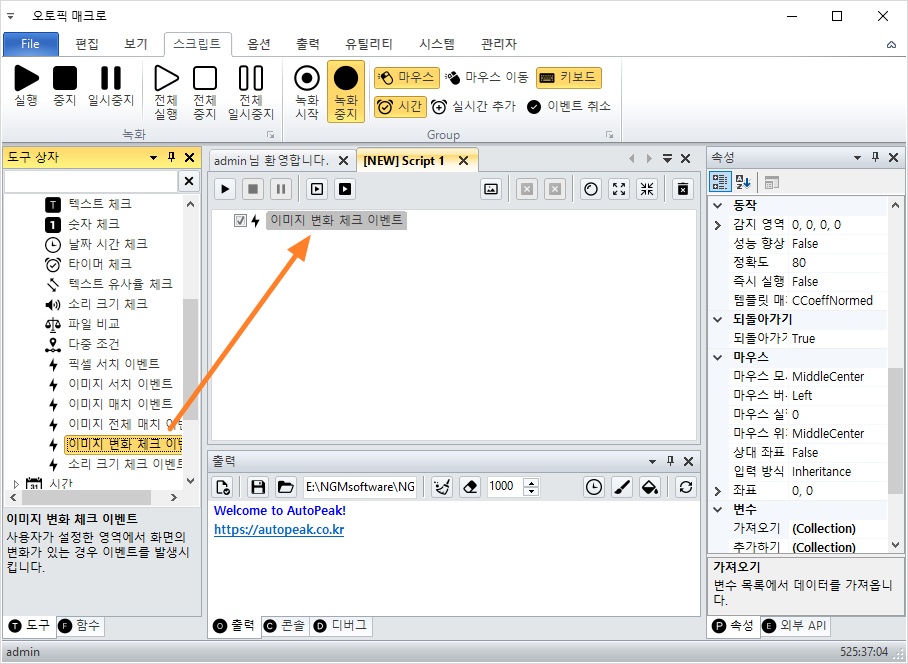908x664 pixels.
Task: Click the clock icon in output panel
Action: click(x=594, y=487)
